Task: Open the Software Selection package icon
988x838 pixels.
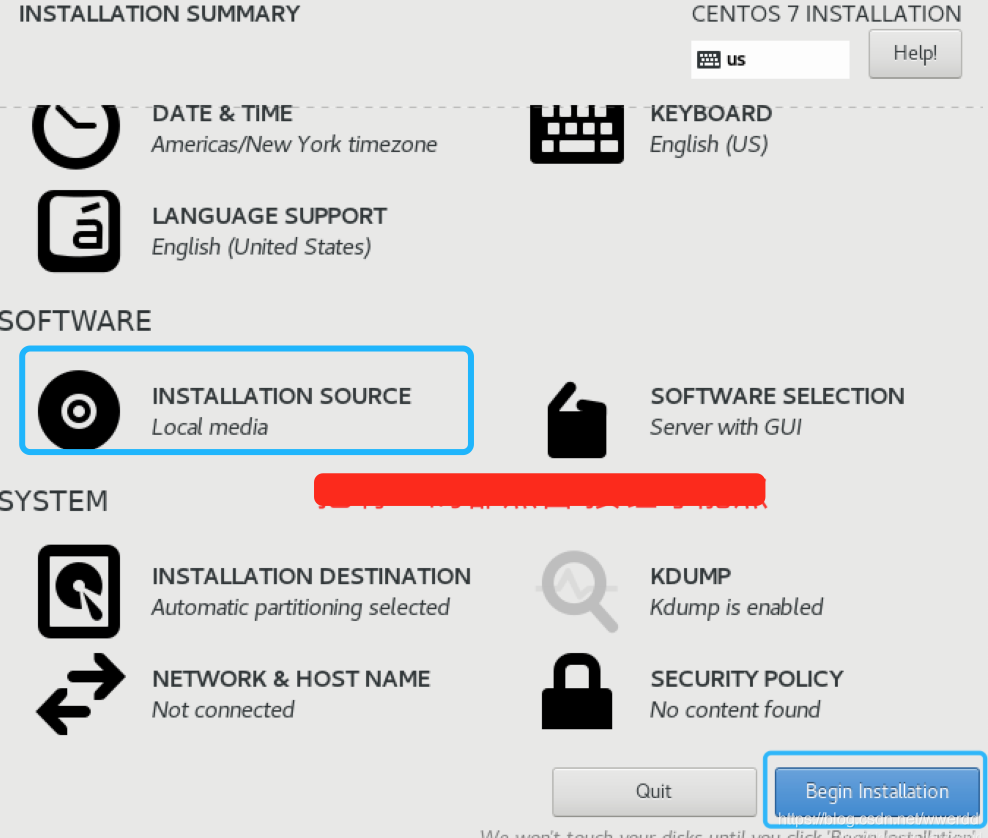Action: [577, 420]
